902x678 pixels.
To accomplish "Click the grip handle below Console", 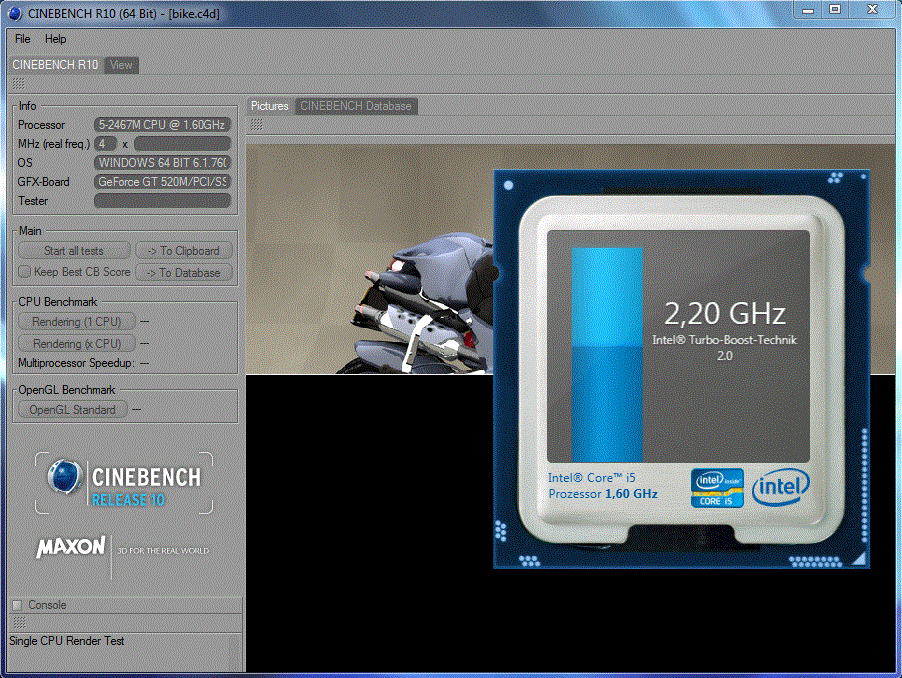I will point(19,622).
